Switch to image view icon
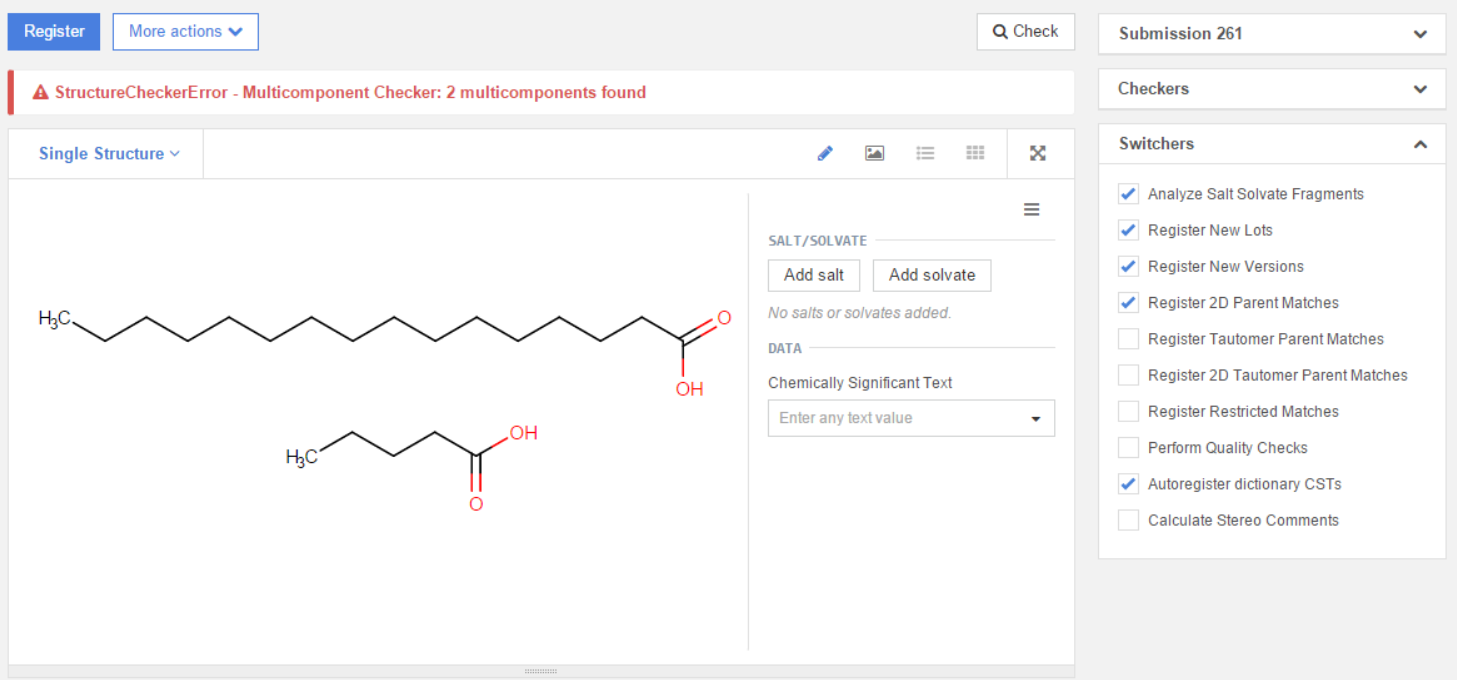The width and height of the screenshot is (1457, 680). pyautogui.click(x=875, y=153)
